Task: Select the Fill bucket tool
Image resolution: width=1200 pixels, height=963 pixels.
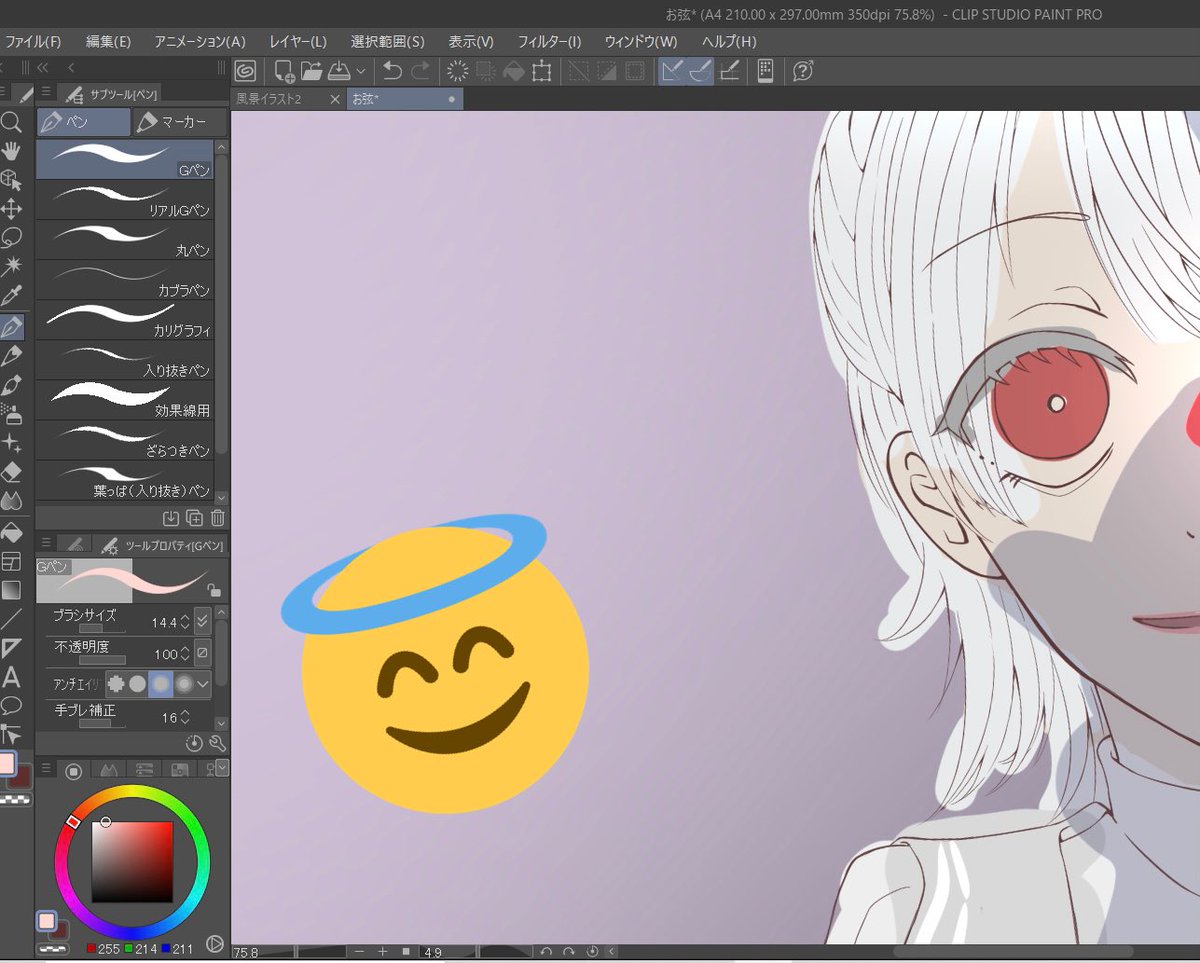Action: pos(11,531)
